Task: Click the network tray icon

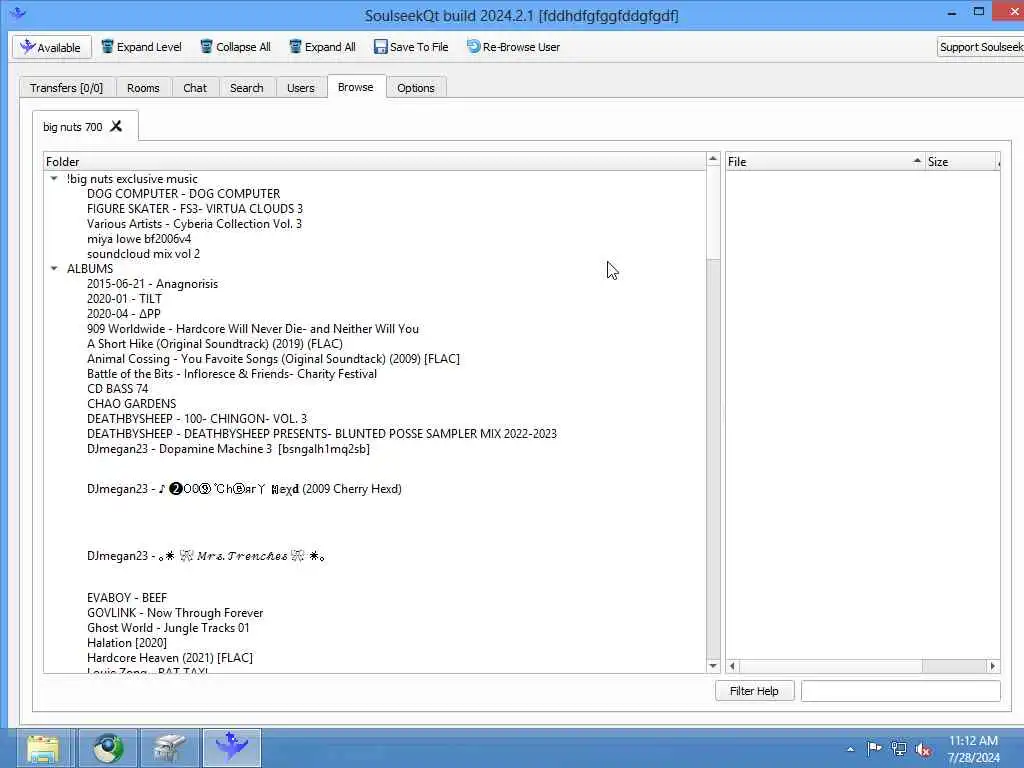Action: (899, 749)
